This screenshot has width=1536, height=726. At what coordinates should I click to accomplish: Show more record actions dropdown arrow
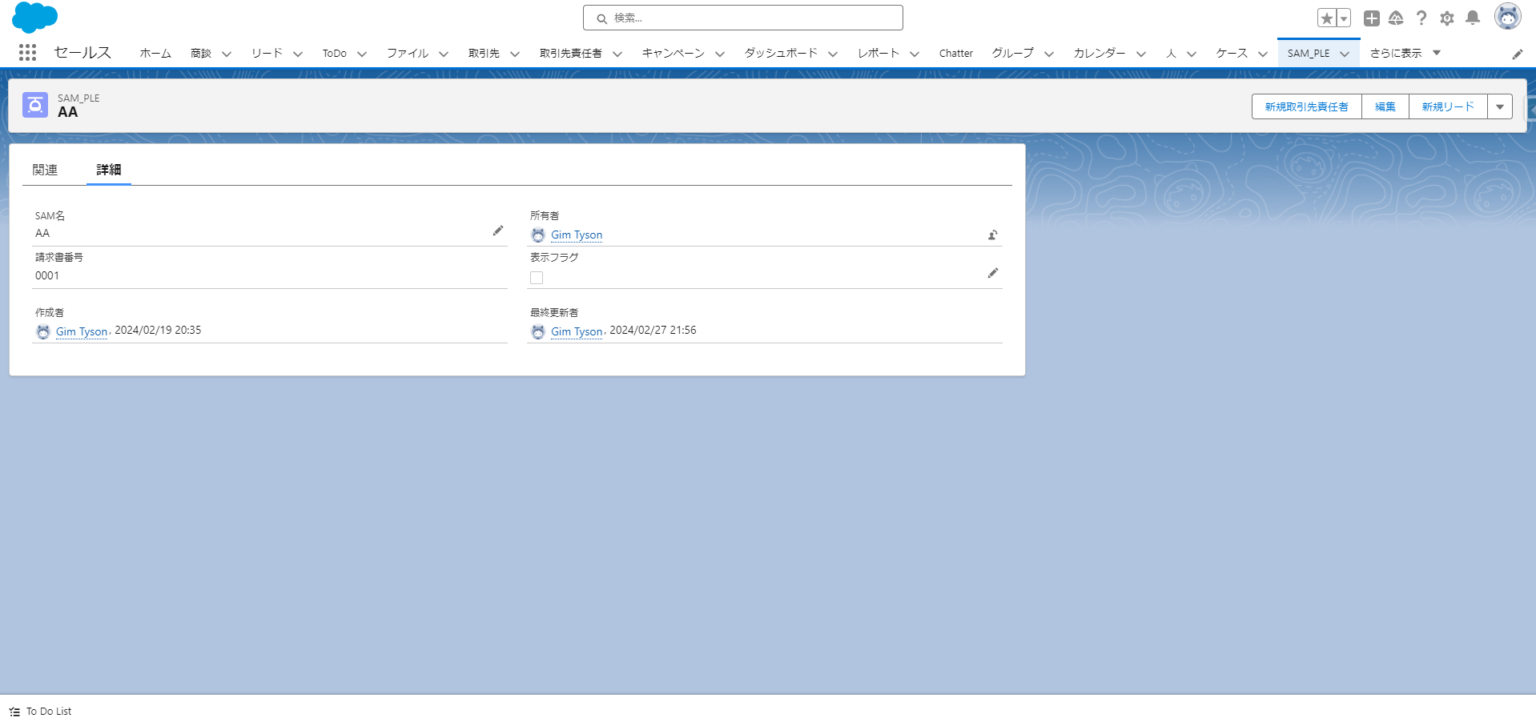click(1499, 107)
